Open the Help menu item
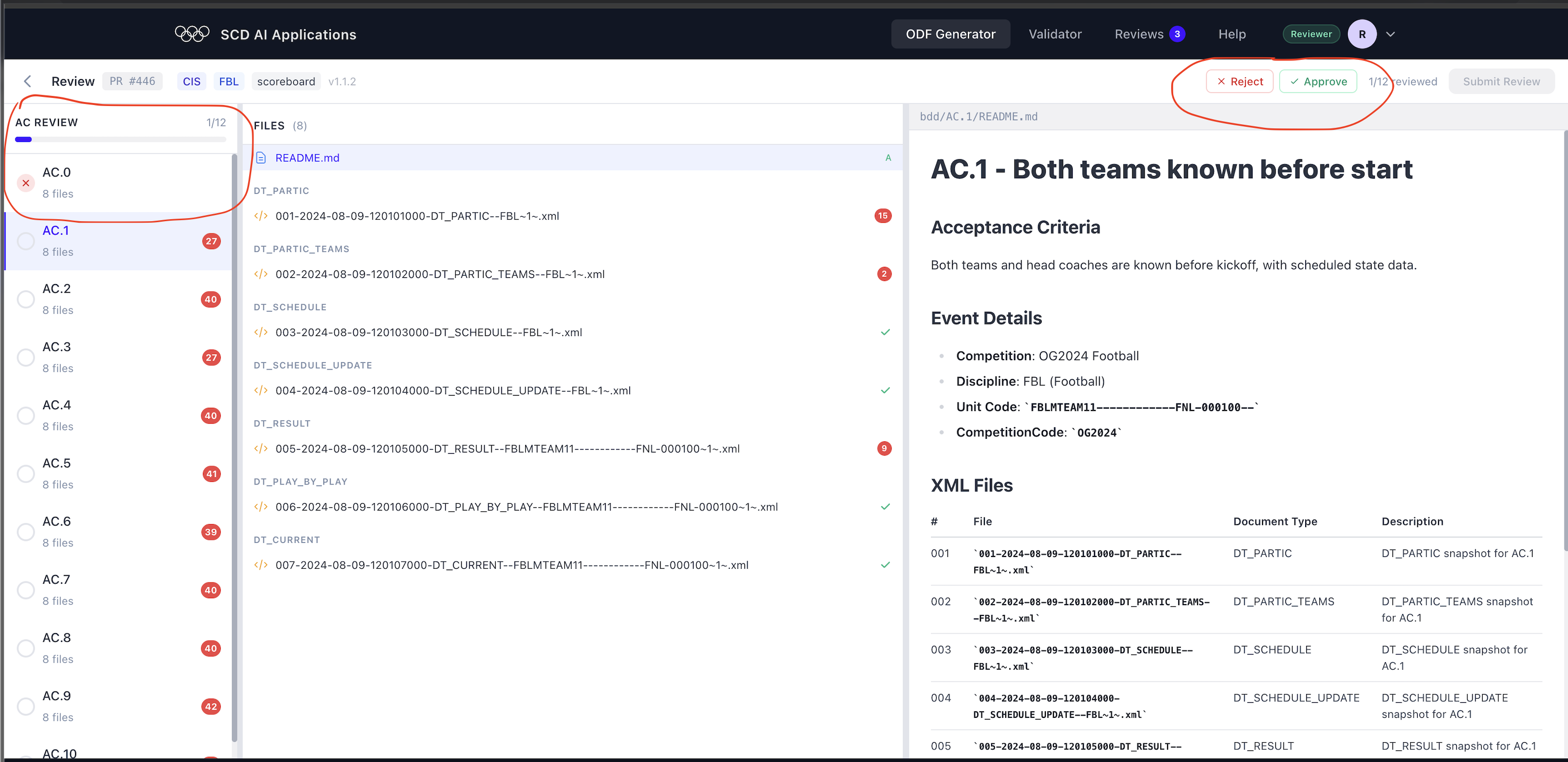The width and height of the screenshot is (1568, 762). click(1232, 34)
